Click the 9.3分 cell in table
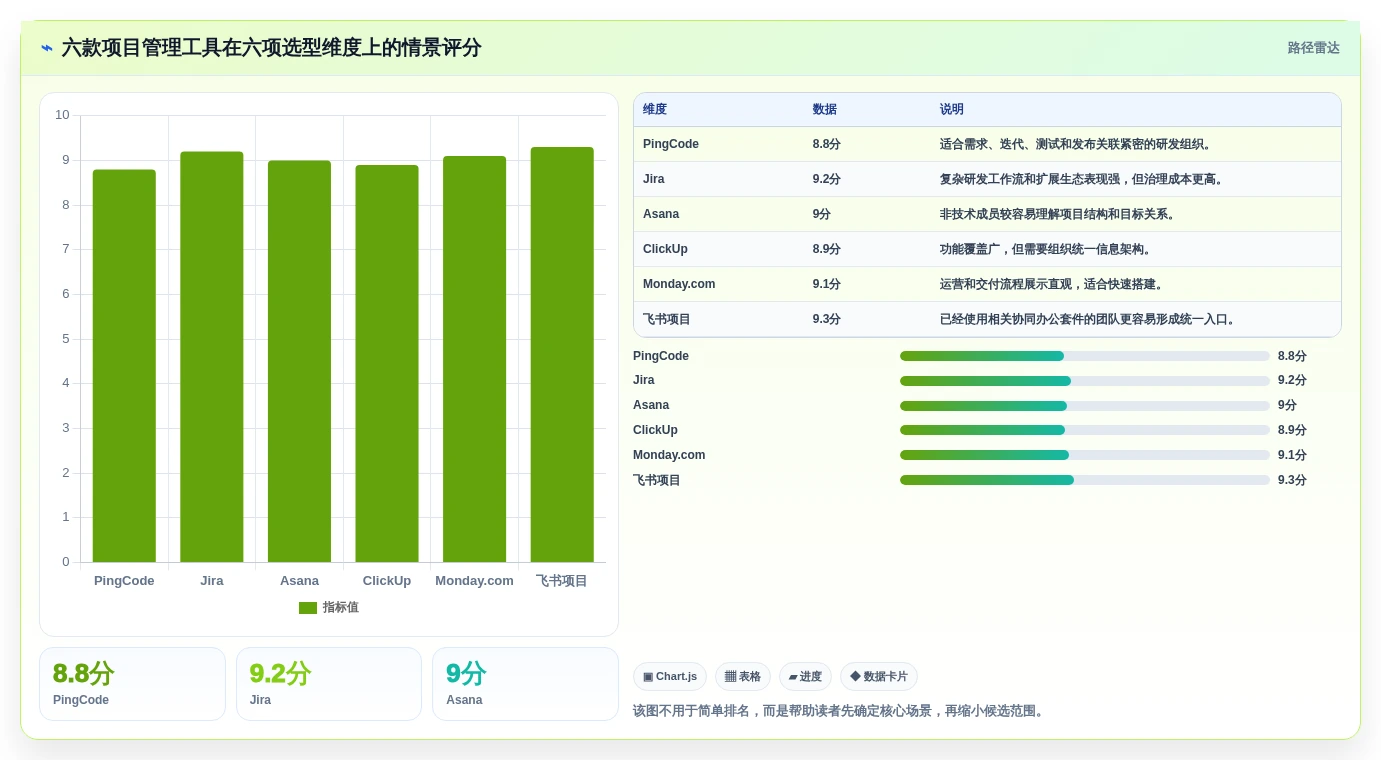 pos(827,319)
